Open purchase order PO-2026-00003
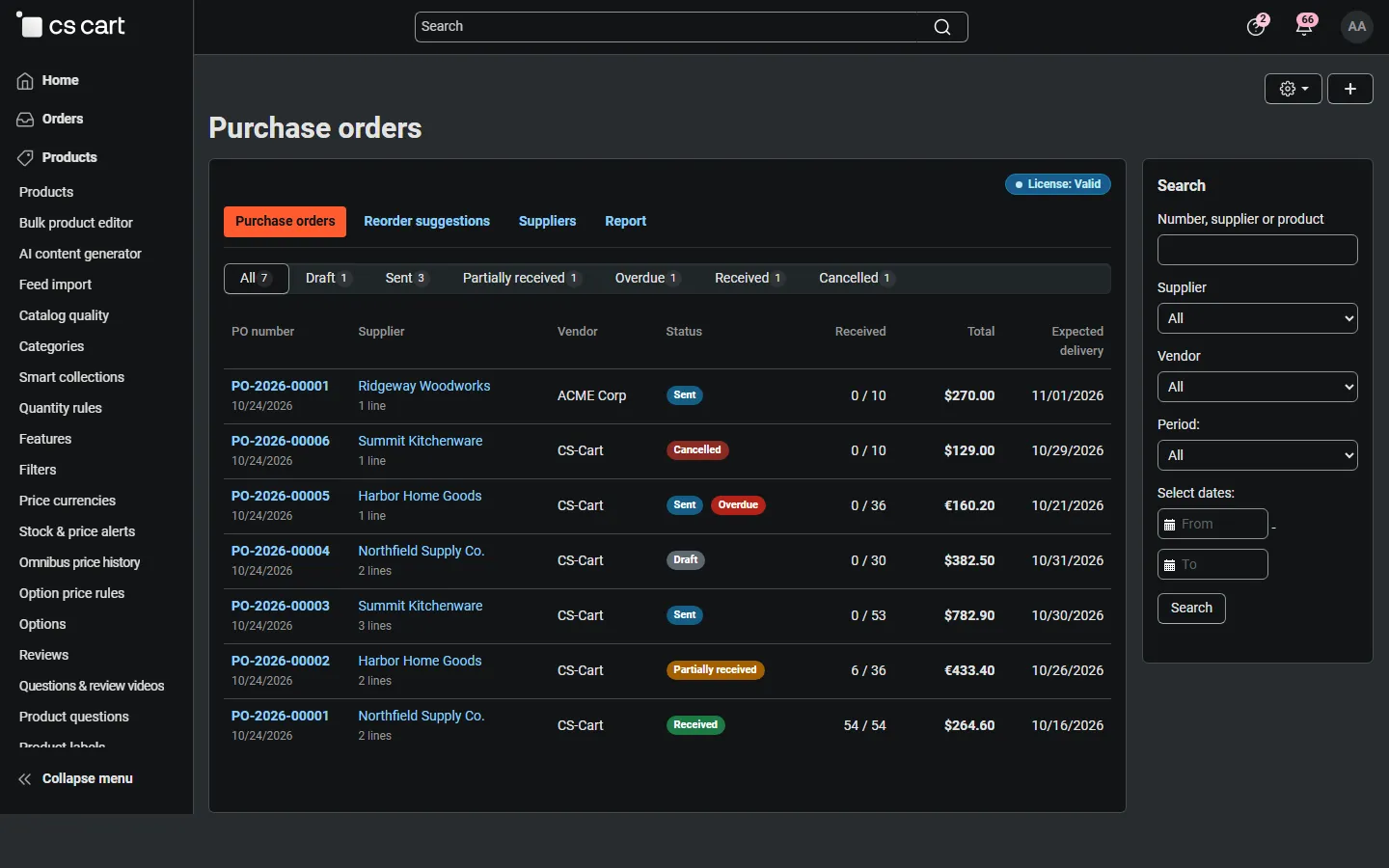Image resolution: width=1389 pixels, height=868 pixels. click(281, 607)
